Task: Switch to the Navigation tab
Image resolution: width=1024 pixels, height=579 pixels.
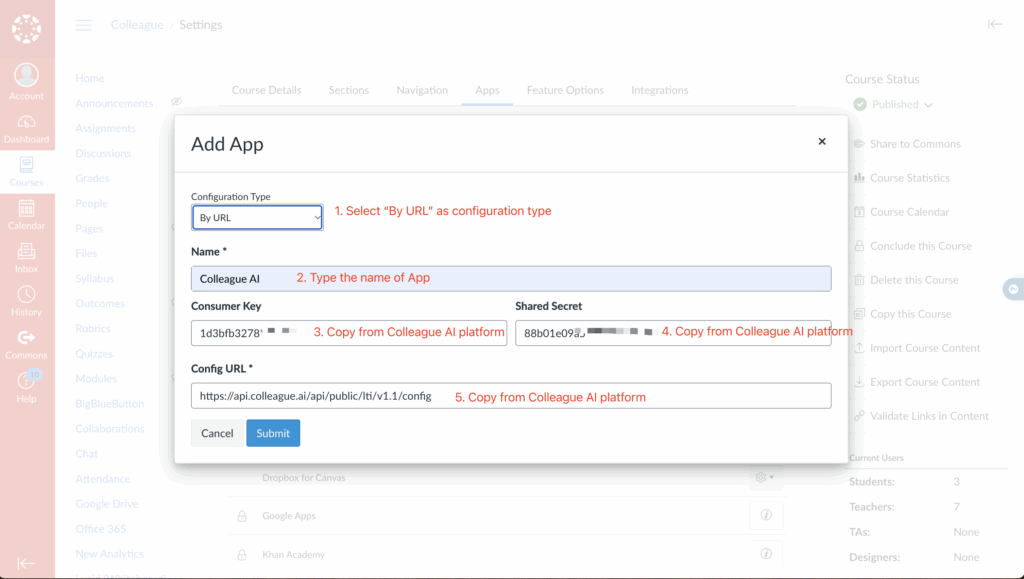Action: (422, 90)
